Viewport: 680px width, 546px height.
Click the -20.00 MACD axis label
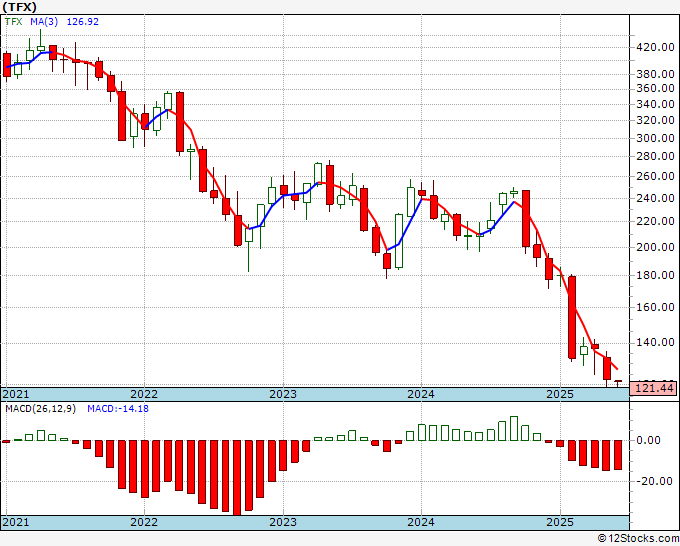click(655, 481)
